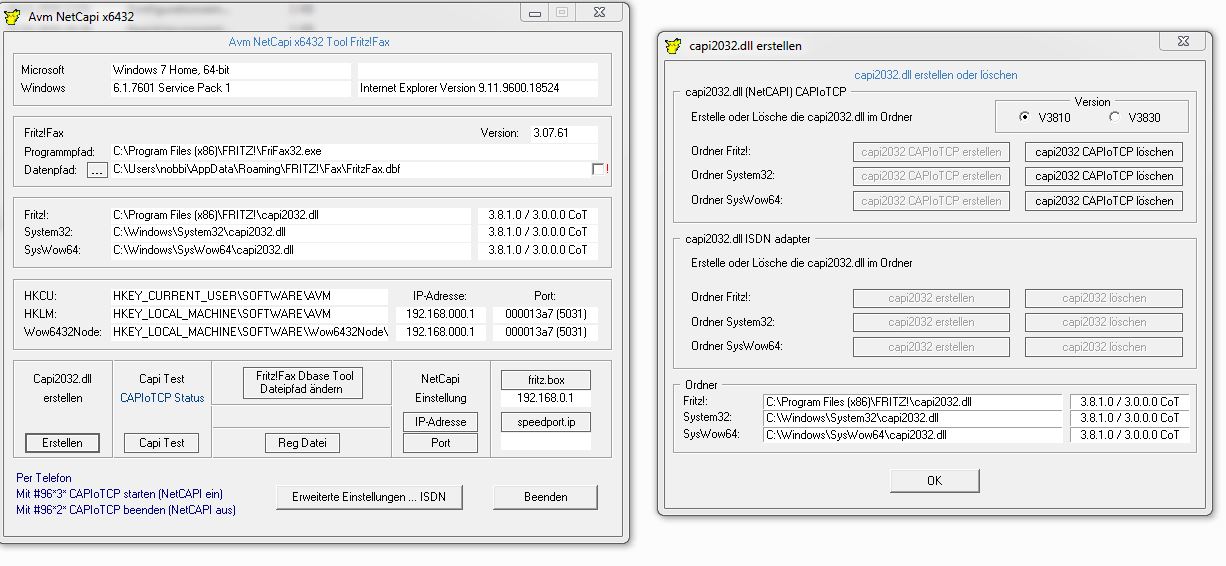The image size is (1226, 566).
Task: Click the Reg Datei button
Action: [303, 442]
